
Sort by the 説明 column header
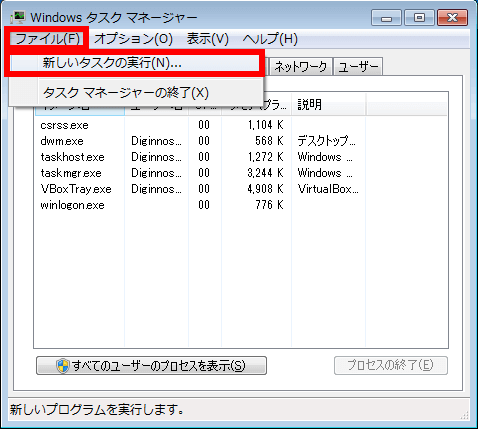329,105
